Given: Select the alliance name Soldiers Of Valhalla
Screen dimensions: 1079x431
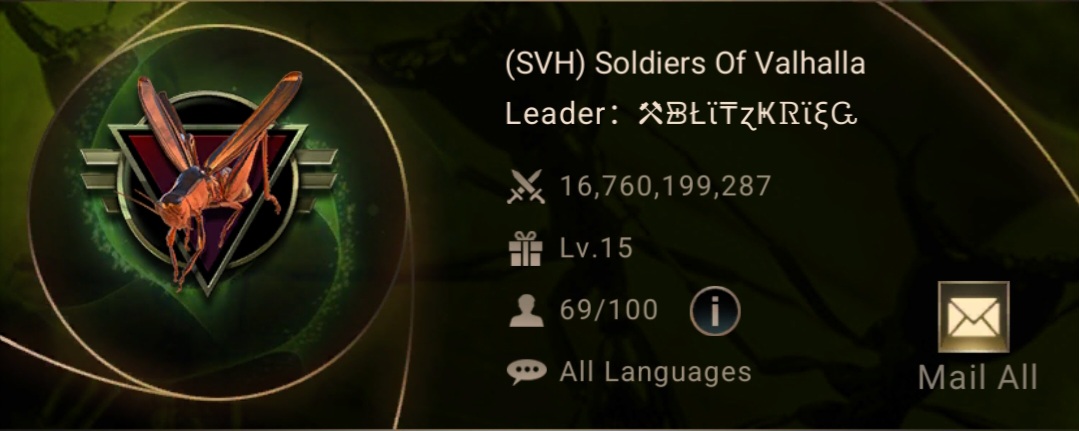Looking at the screenshot, I should (729, 64).
